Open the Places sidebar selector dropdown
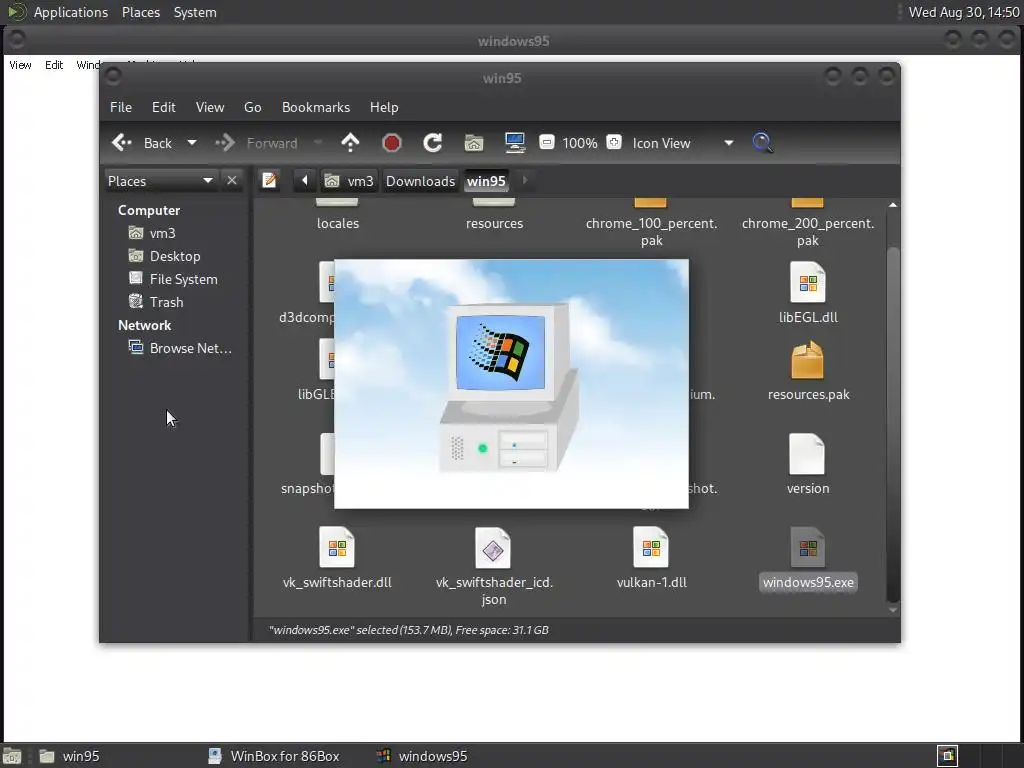 (161, 181)
